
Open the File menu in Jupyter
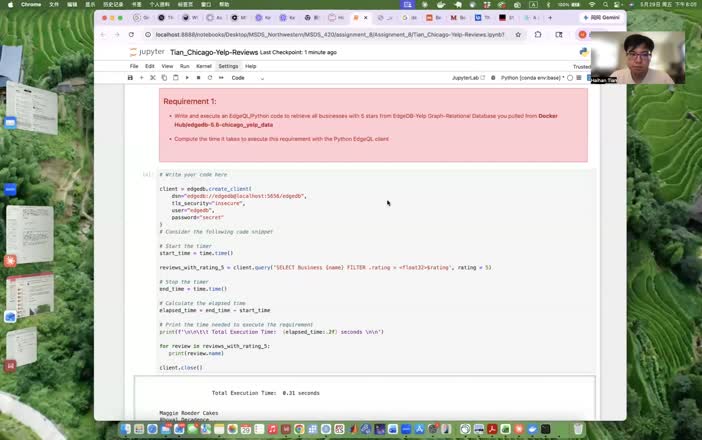pyautogui.click(x=134, y=66)
